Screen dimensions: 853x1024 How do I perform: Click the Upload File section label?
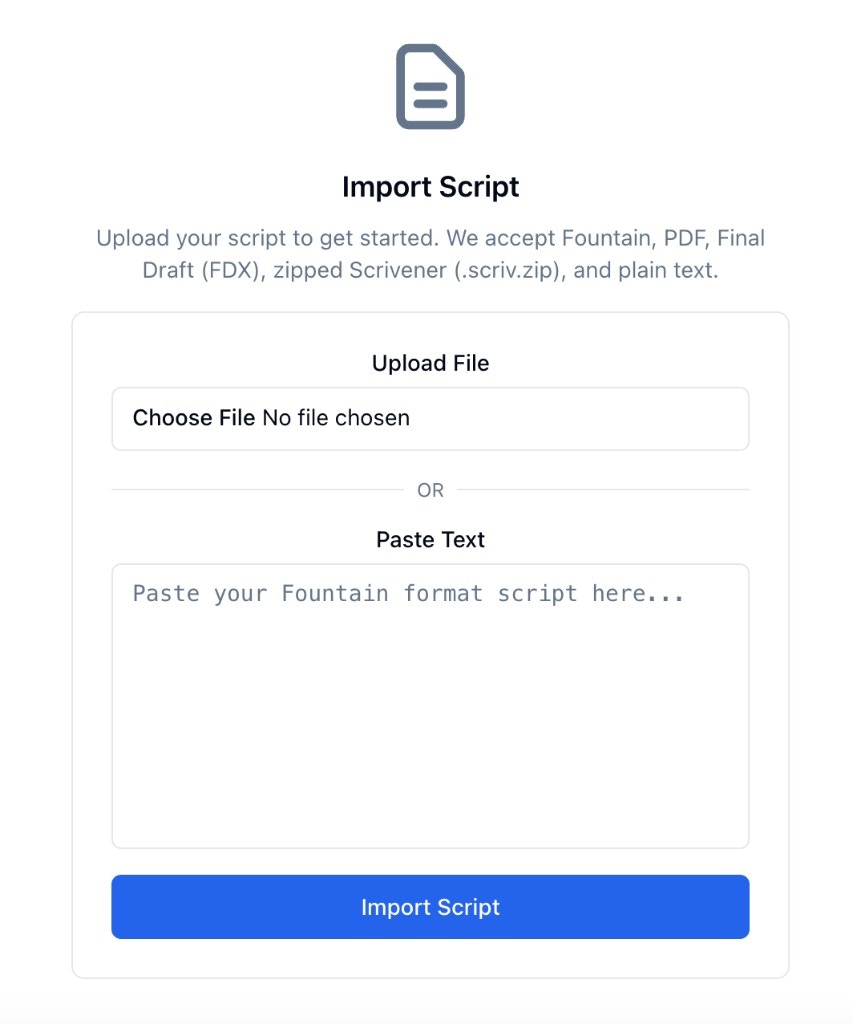click(430, 363)
